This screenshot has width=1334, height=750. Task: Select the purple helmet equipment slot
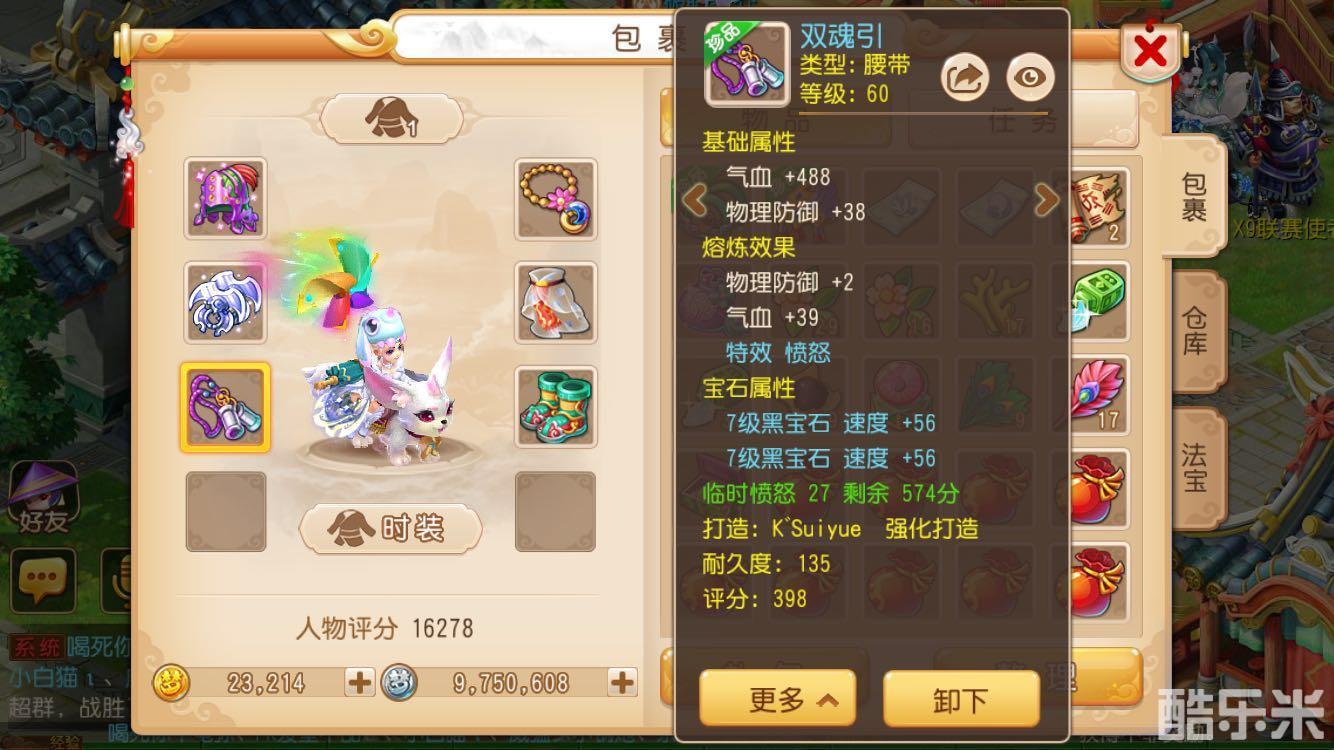(225, 198)
